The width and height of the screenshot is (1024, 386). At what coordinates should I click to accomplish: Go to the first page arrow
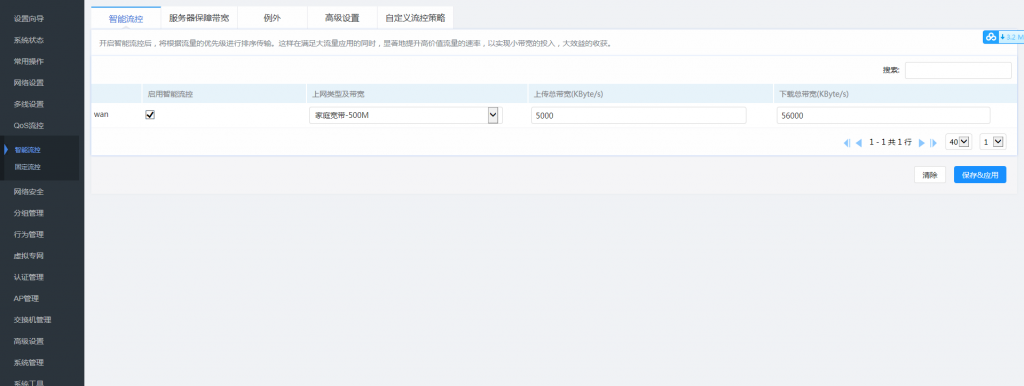click(847, 142)
